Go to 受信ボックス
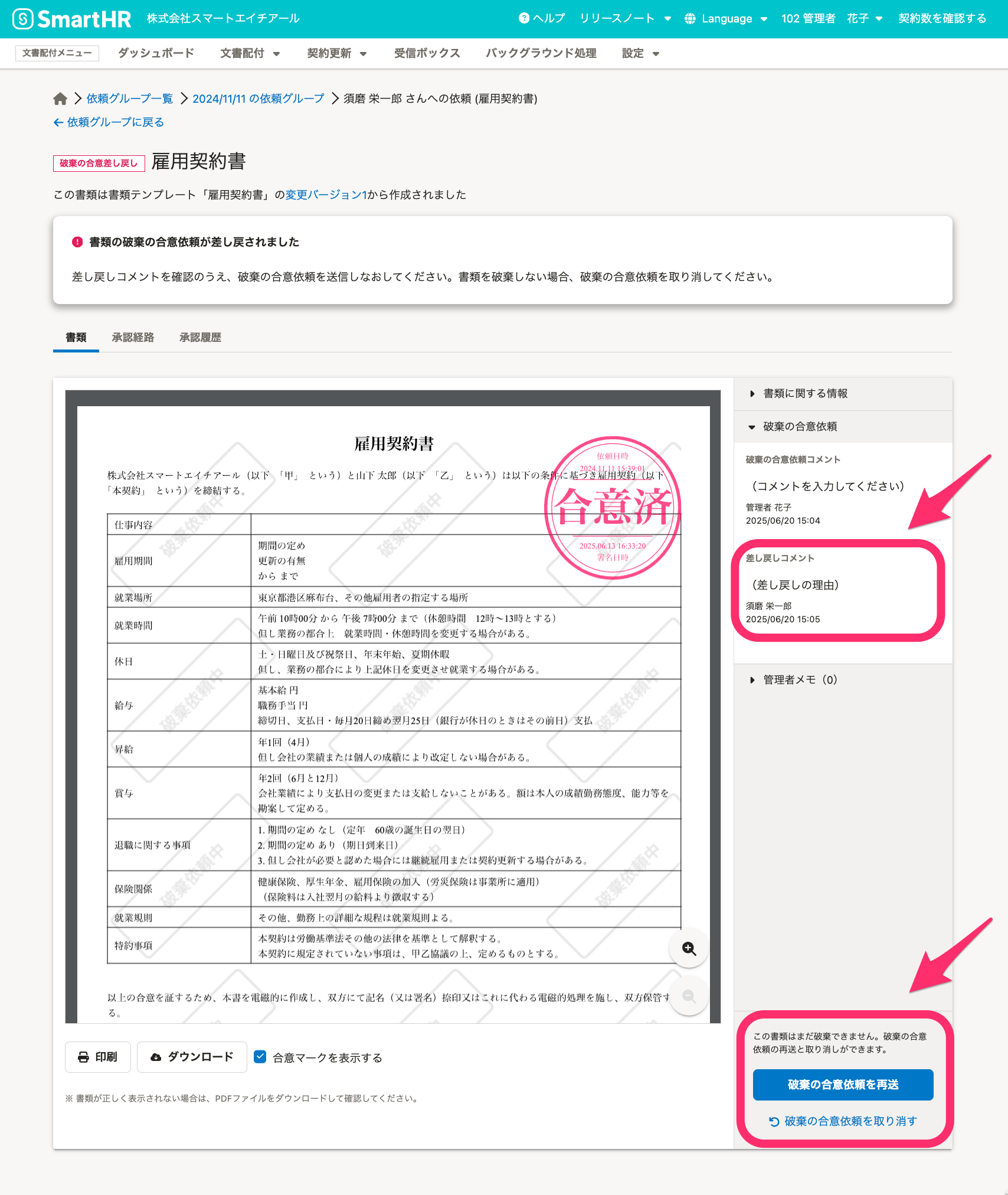This screenshot has width=1008, height=1195. coord(427,53)
